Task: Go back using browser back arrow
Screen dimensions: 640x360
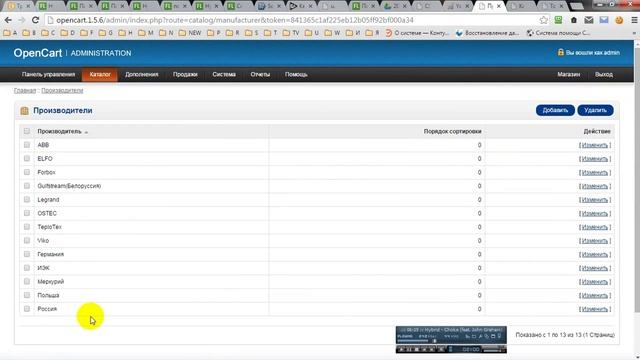Action: click(x=8, y=20)
